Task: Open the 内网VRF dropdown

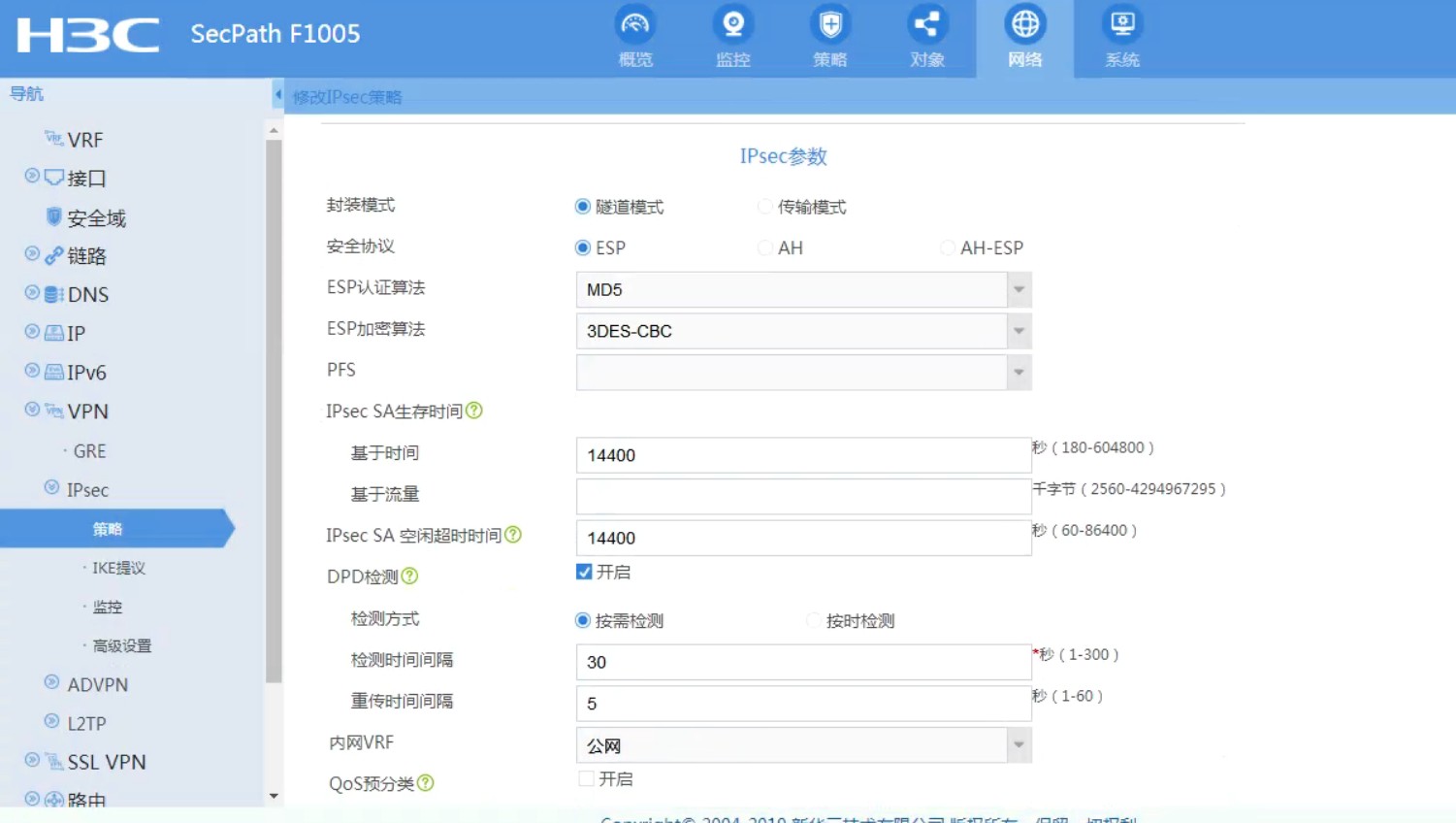Action: 1019,745
